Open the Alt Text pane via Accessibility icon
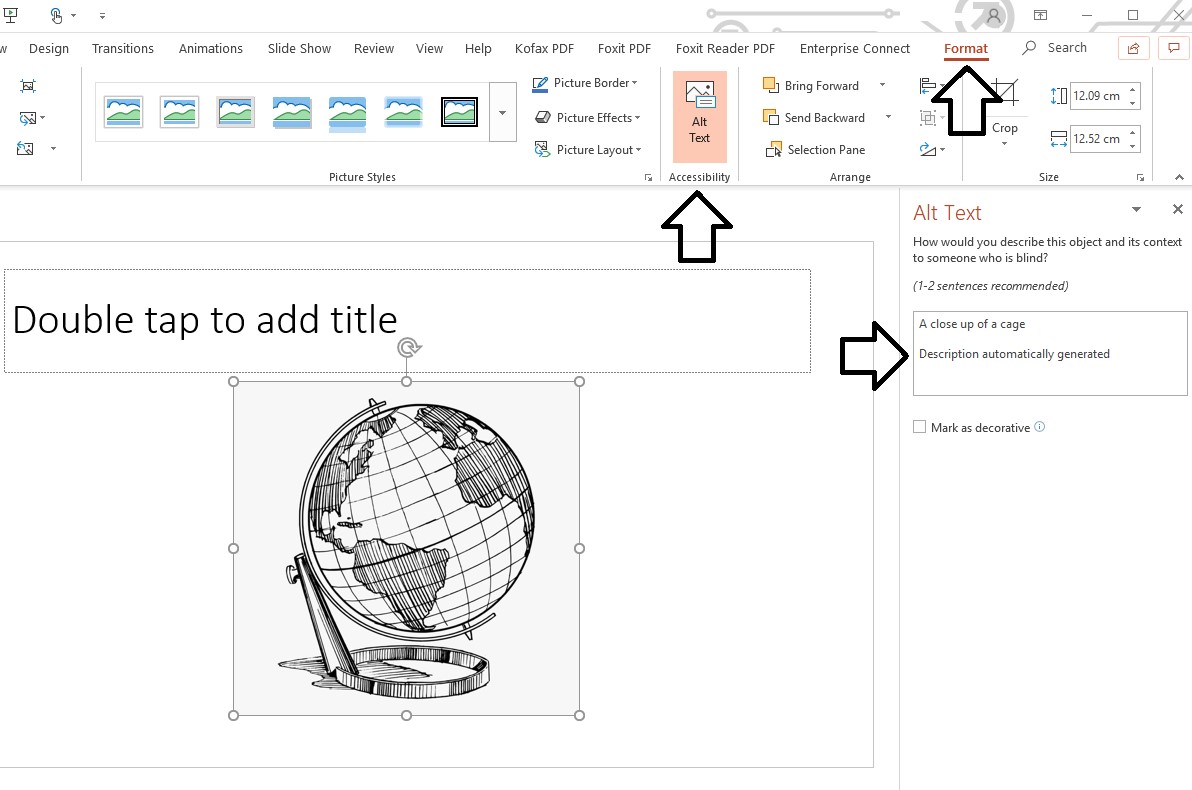 click(x=699, y=113)
